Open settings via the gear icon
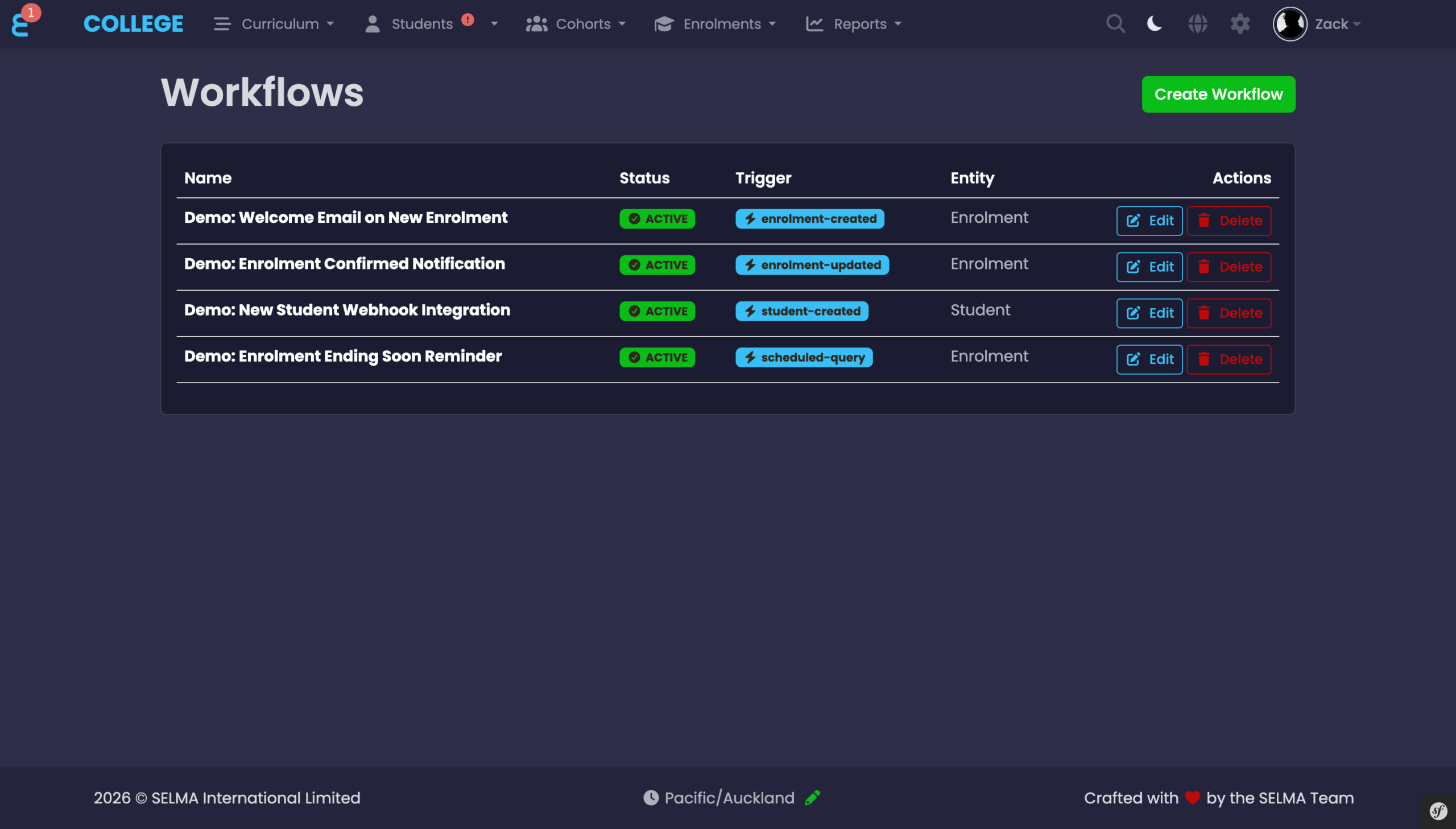This screenshot has height=829, width=1456. [x=1239, y=23]
